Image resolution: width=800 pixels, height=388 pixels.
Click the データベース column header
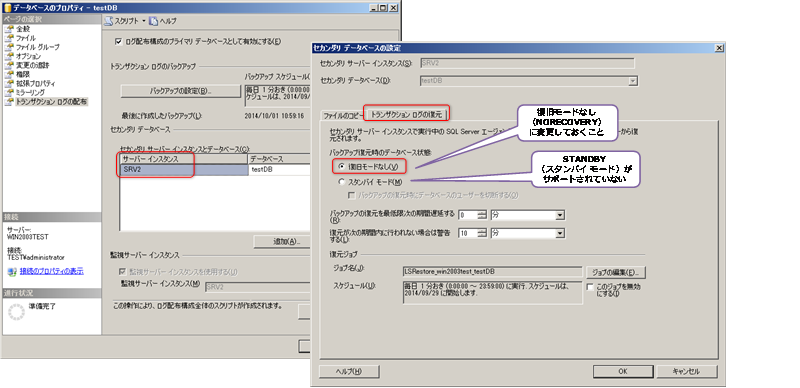(279, 159)
